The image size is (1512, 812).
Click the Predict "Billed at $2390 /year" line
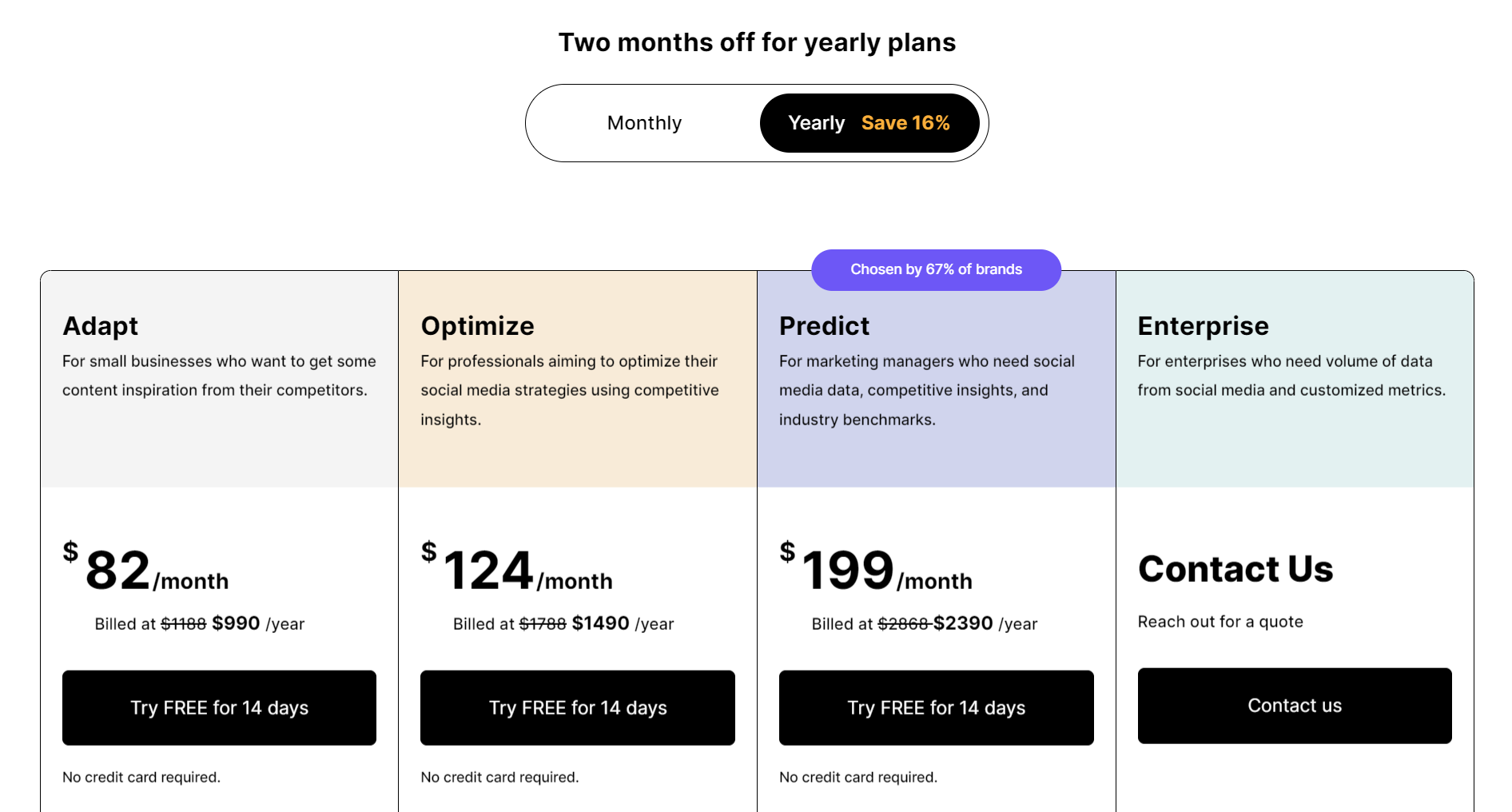[x=924, y=623]
